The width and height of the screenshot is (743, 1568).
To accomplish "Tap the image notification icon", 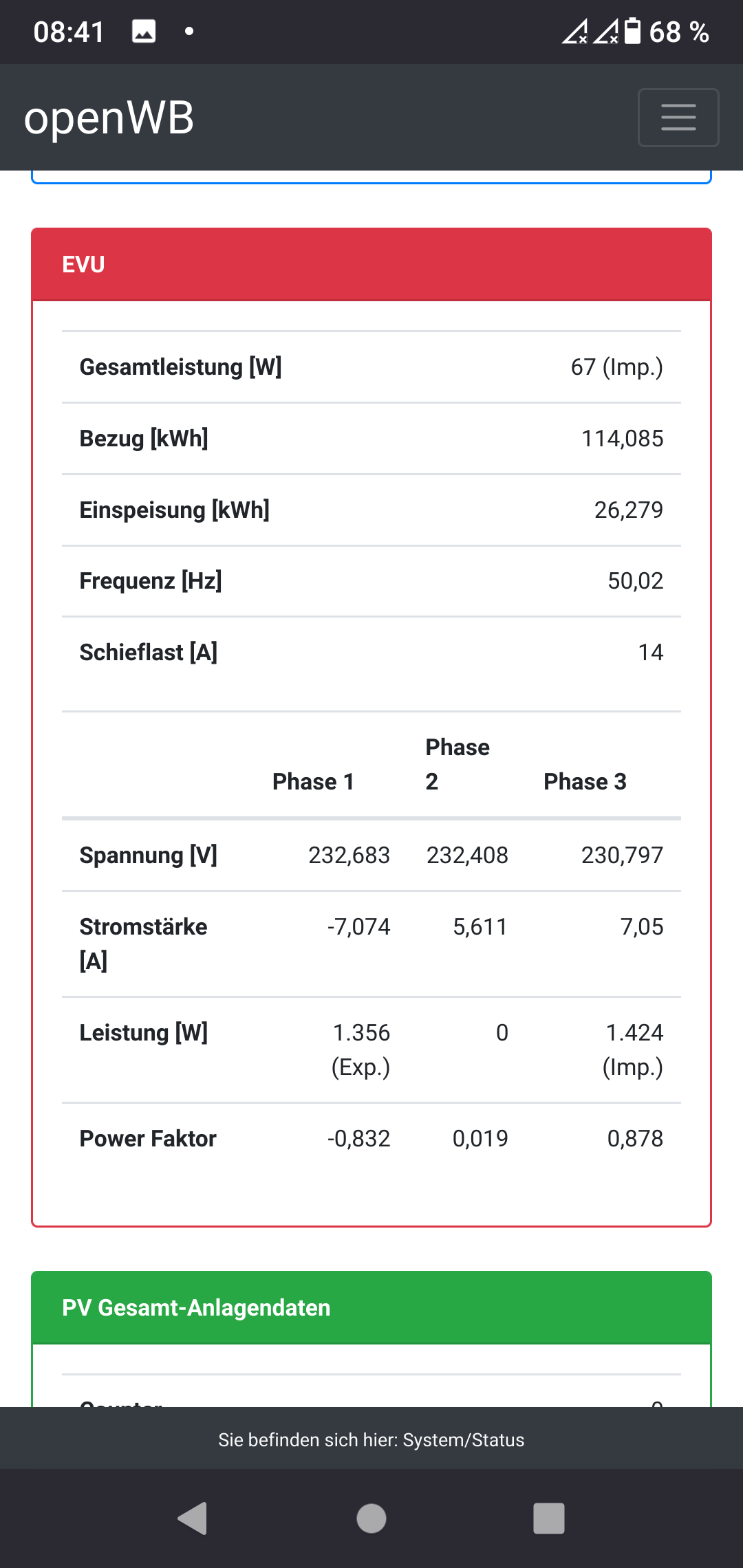I will click(144, 32).
